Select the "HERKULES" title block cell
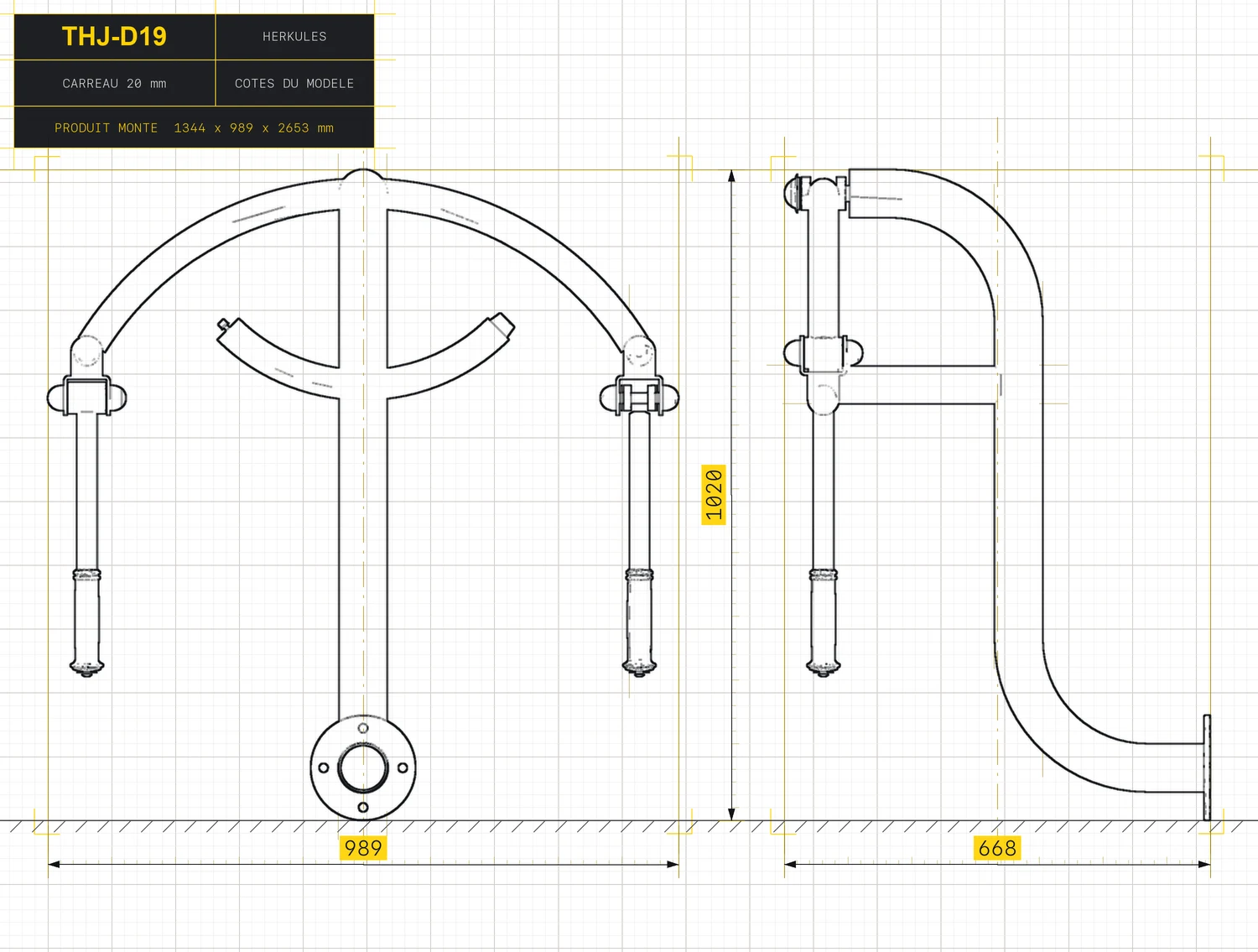 click(x=294, y=37)
